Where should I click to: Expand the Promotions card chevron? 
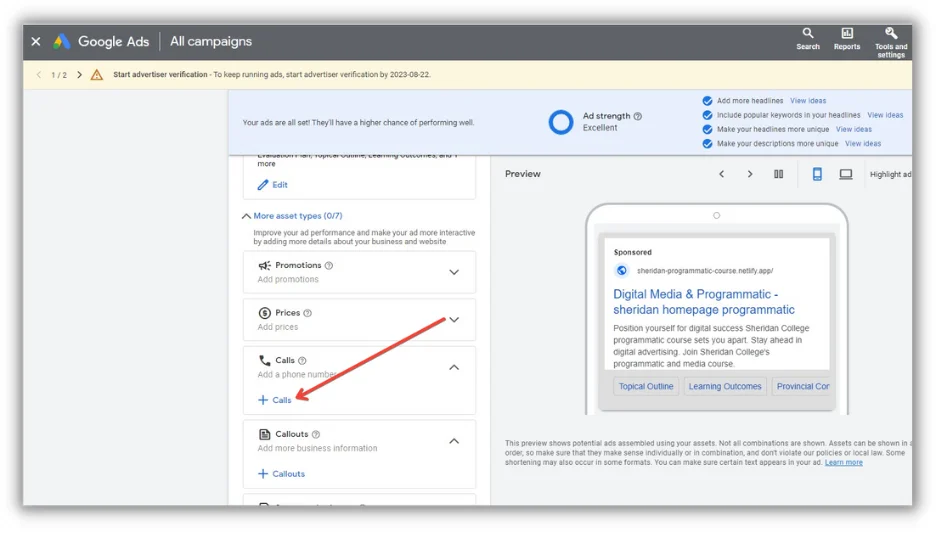click(454, 272)
